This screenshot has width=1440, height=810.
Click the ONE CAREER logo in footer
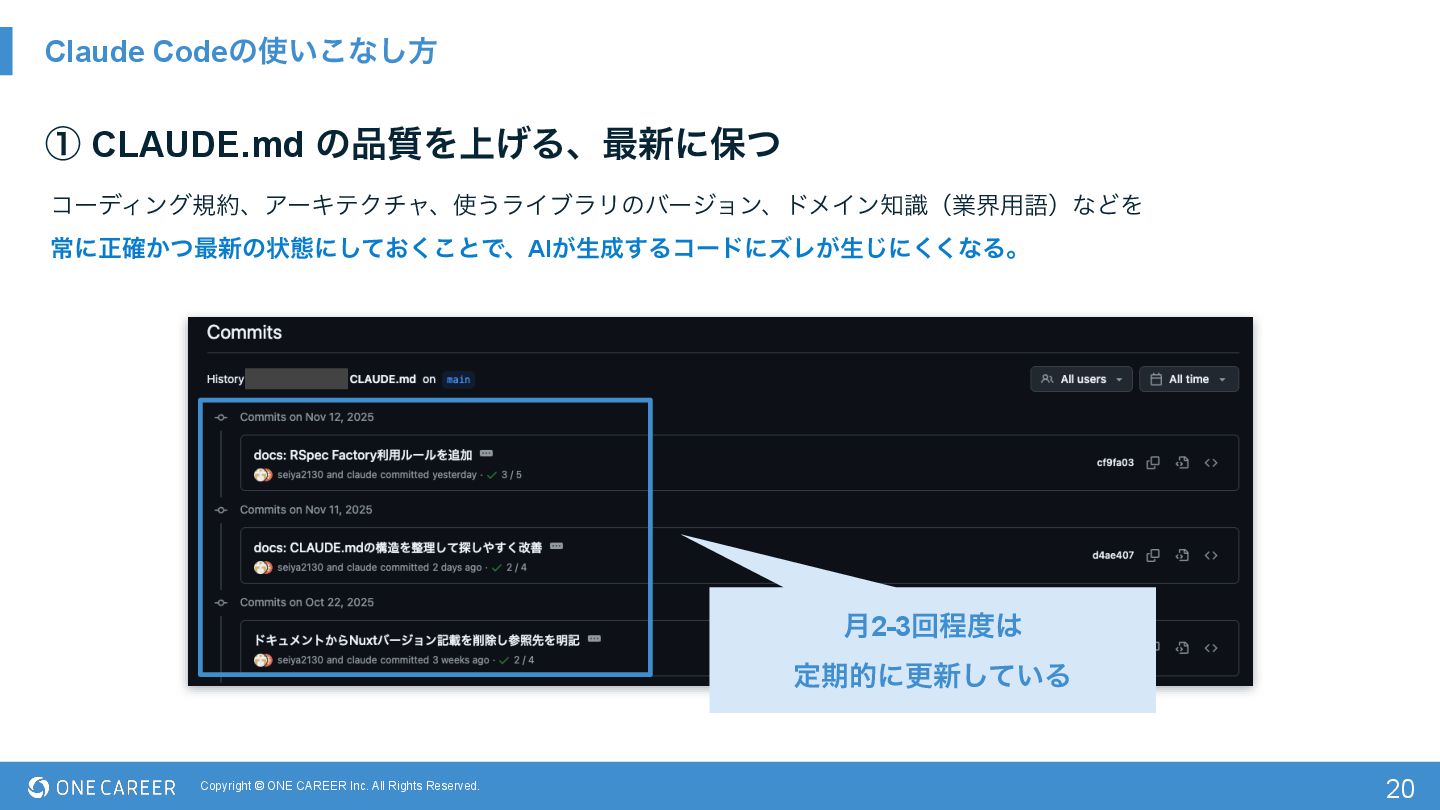pos(102,787)
